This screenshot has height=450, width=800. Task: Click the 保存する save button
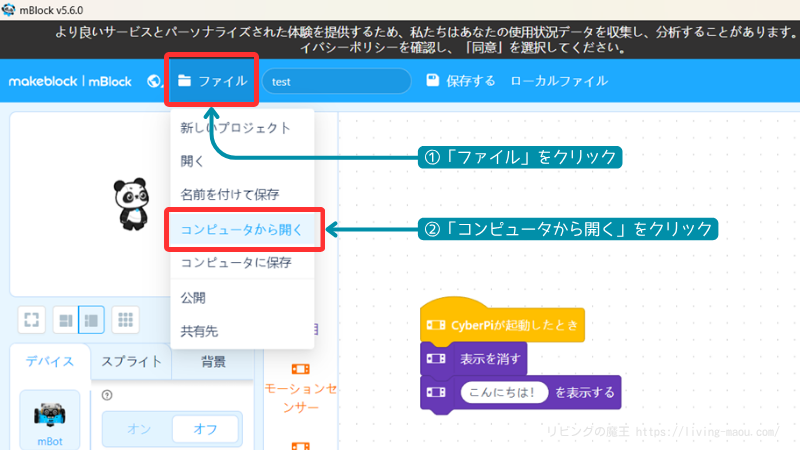pyautogui.click(x=461, y=81)
